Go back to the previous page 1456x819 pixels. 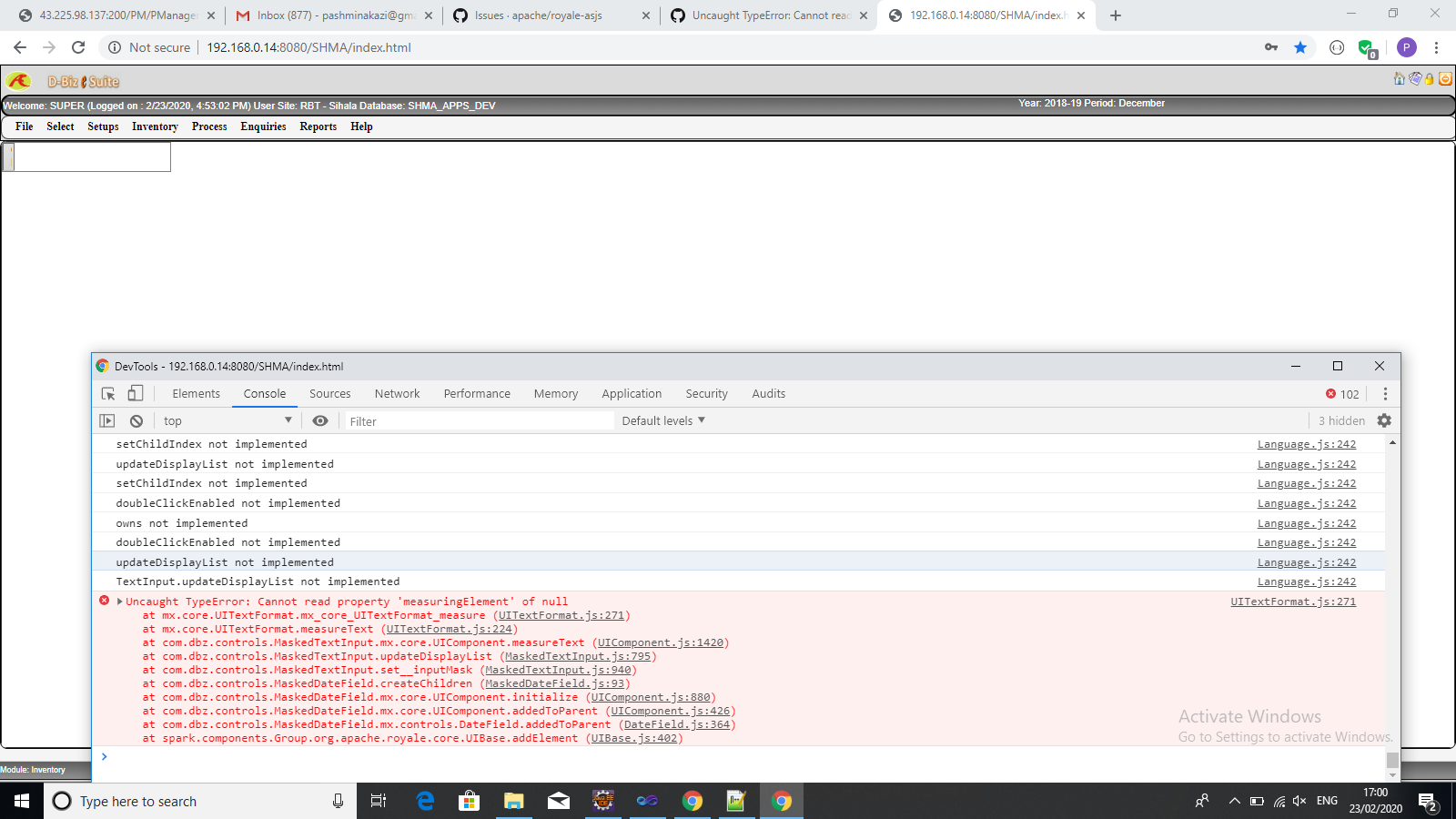20,47
